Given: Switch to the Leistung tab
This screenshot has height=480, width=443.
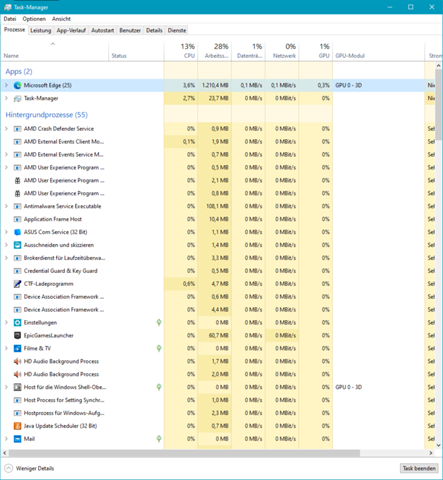Looking at the screenshot, I should [x=41, y=30].
